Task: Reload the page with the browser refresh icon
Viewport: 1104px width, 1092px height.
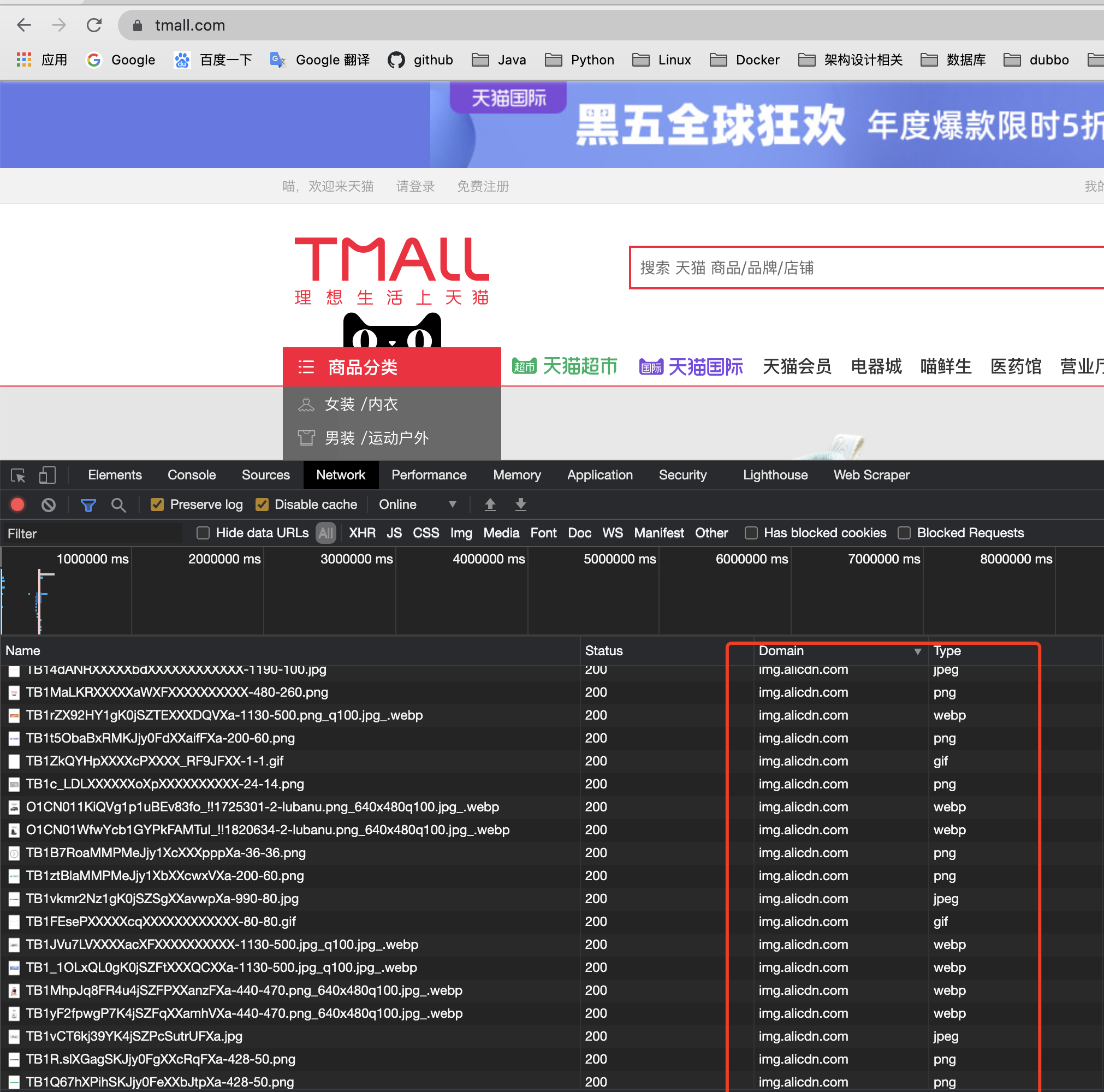Action: 94,25
